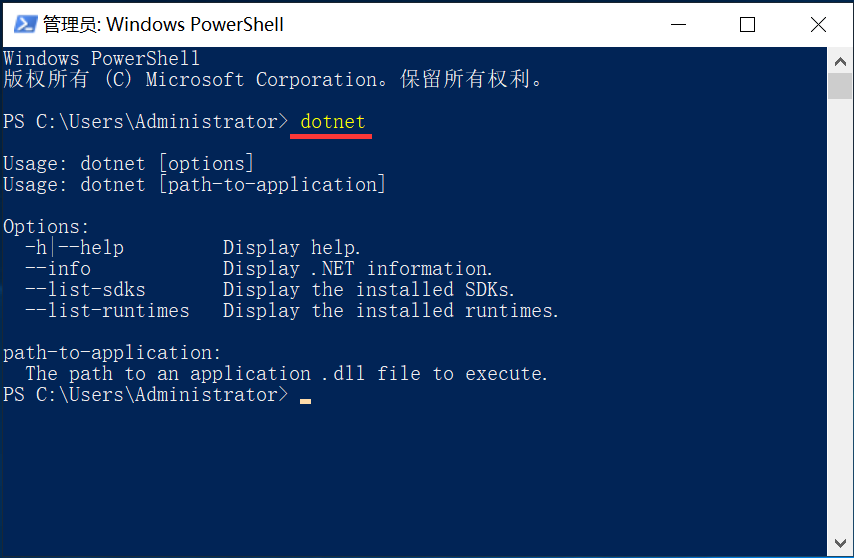Click the underlined dotnet command
Screen dimensions: 854x558
[332, 121]
